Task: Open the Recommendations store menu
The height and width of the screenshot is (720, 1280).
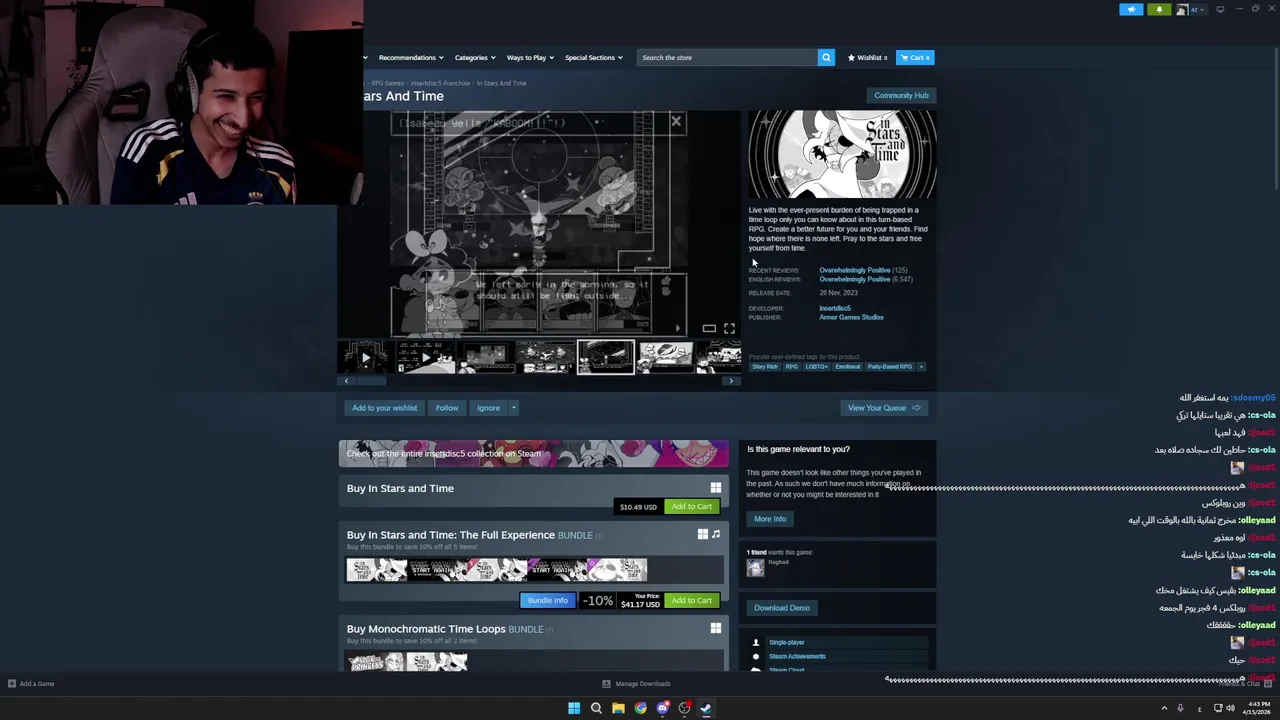Action: click(x=411, y=58)
